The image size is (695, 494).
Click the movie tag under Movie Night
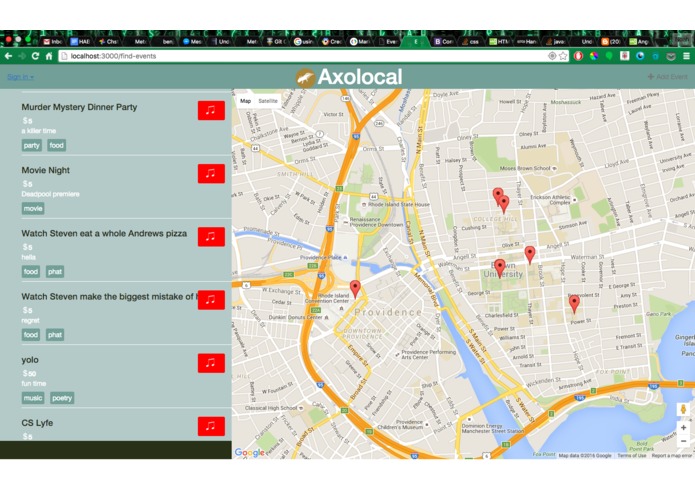point(33,208)
